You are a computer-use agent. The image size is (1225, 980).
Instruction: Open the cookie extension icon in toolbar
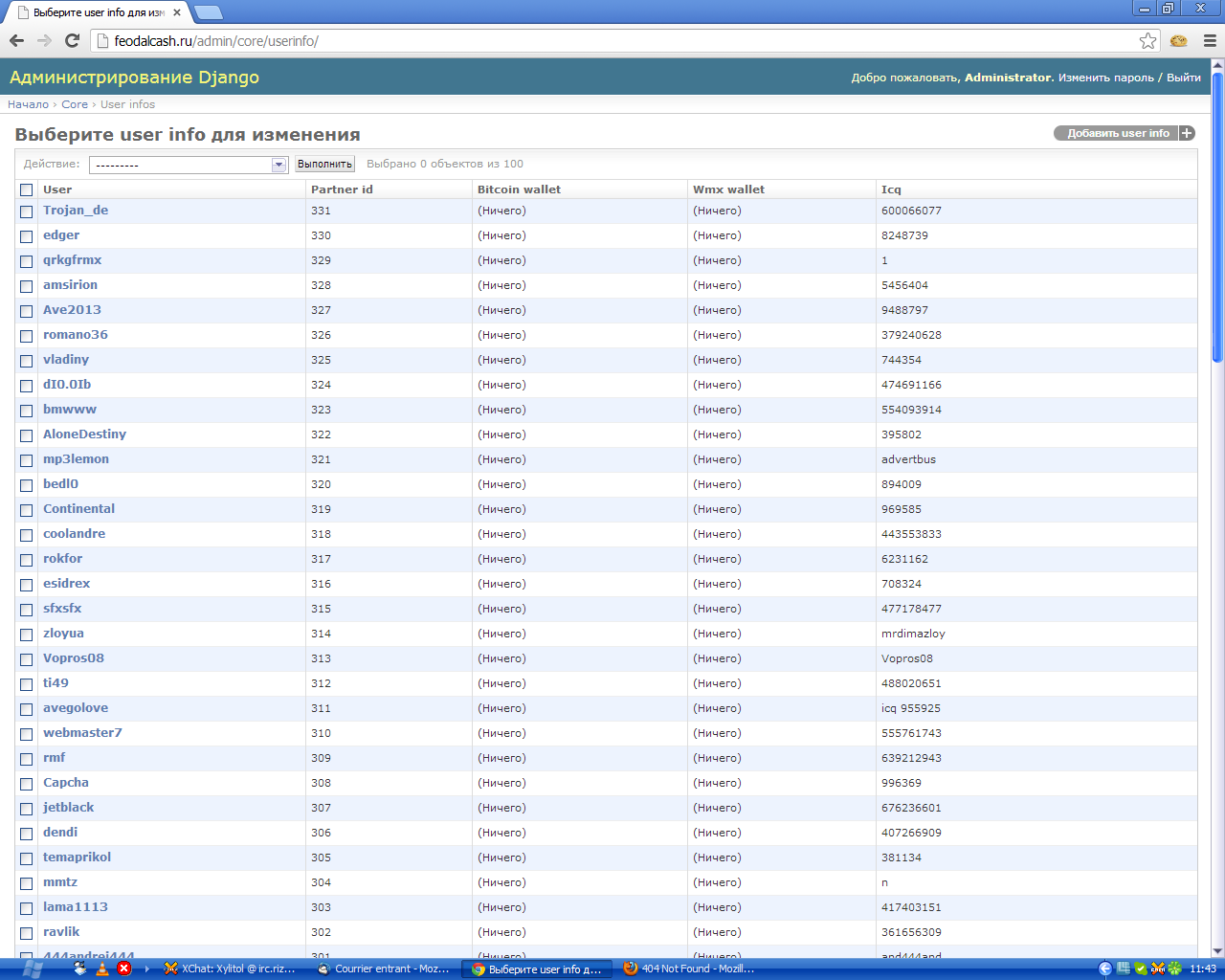1179,40
